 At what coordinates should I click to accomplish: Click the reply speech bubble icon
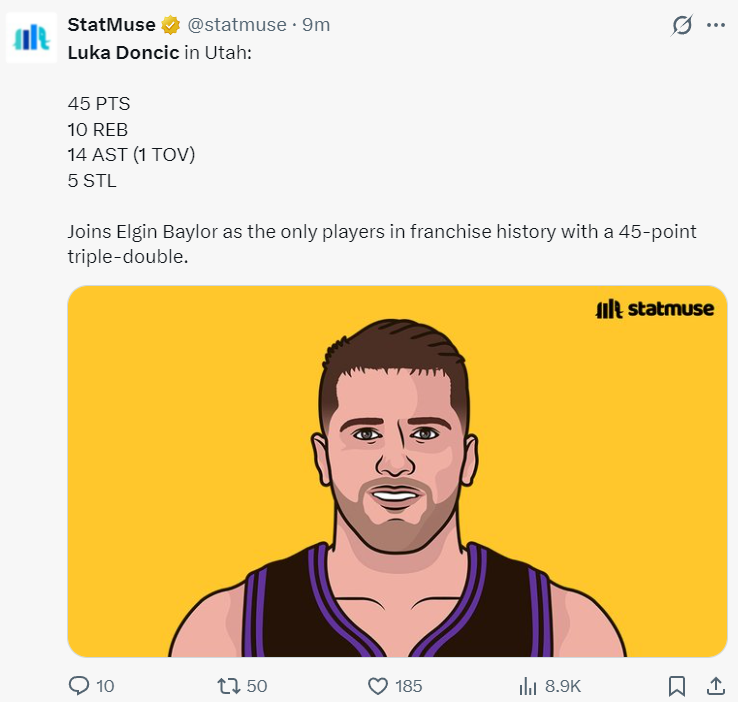point(79,686)
